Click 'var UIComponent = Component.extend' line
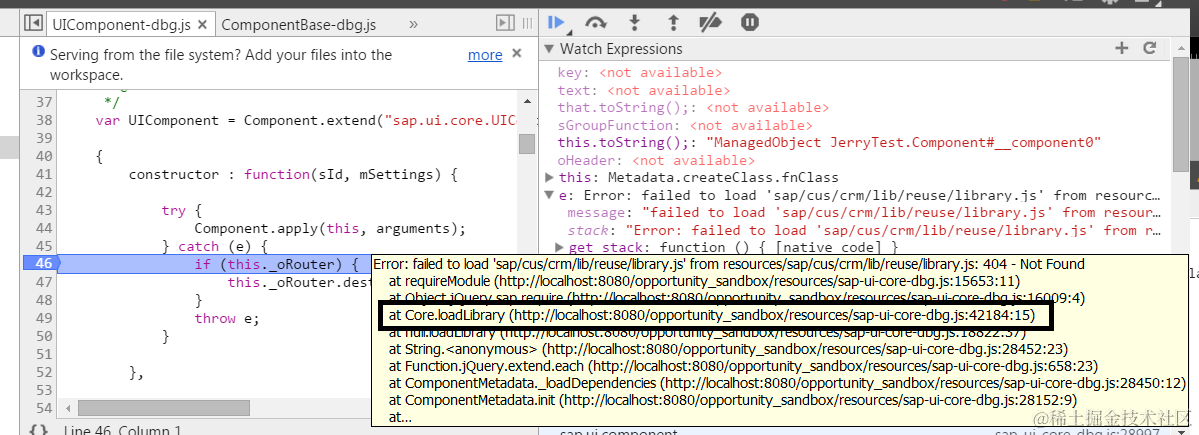 pos(304,120)
